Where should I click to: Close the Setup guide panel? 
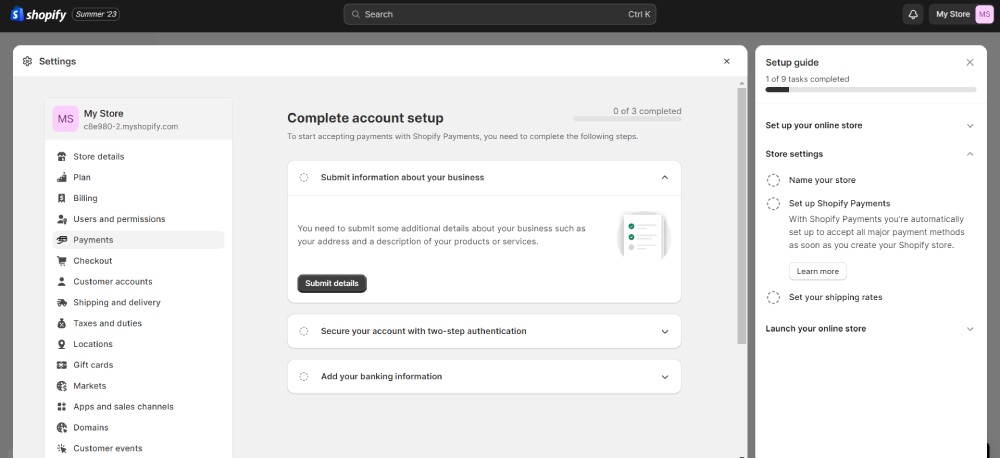[x=970, y=63]
